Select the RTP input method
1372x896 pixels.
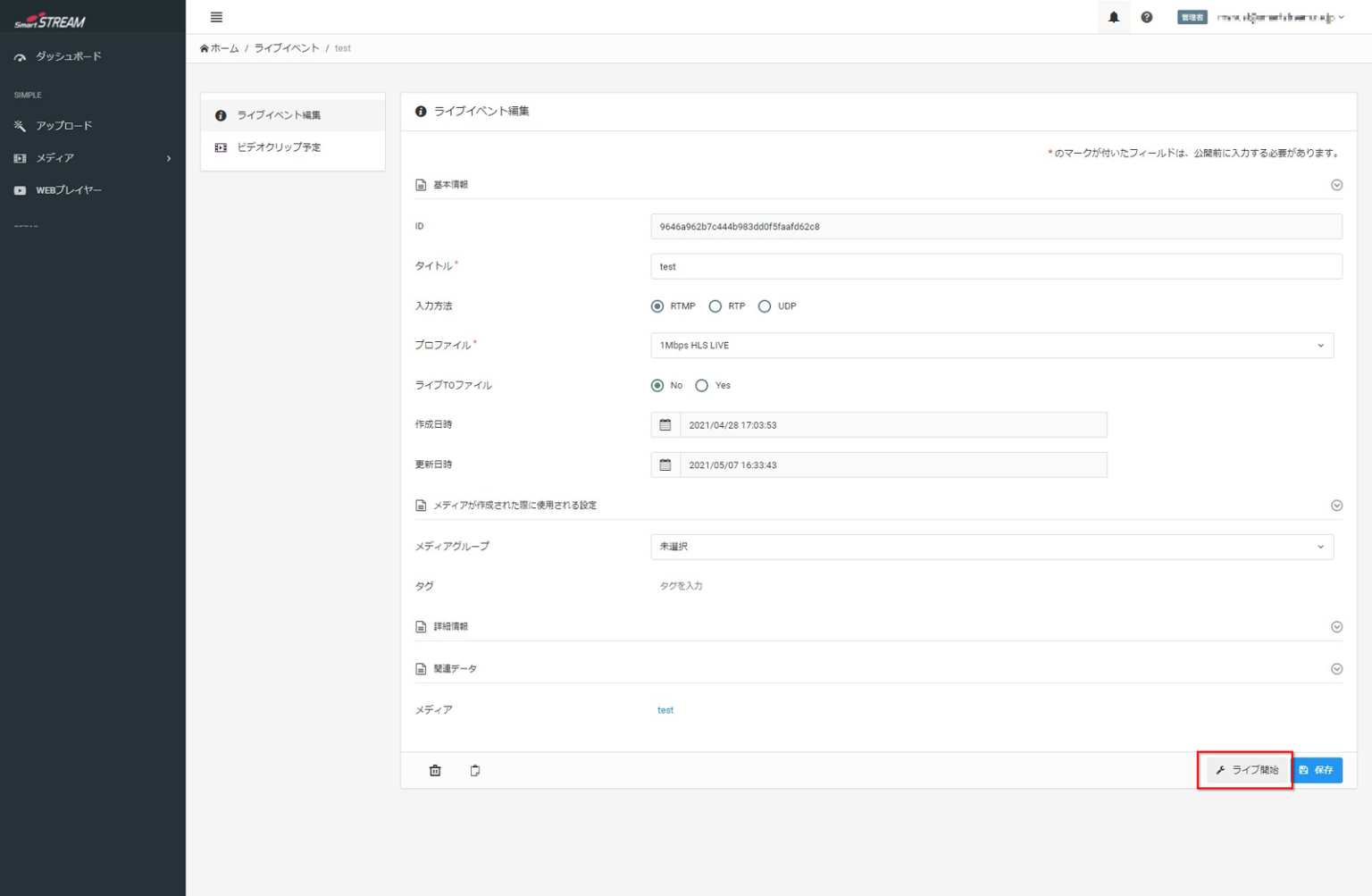coord(715,306)
